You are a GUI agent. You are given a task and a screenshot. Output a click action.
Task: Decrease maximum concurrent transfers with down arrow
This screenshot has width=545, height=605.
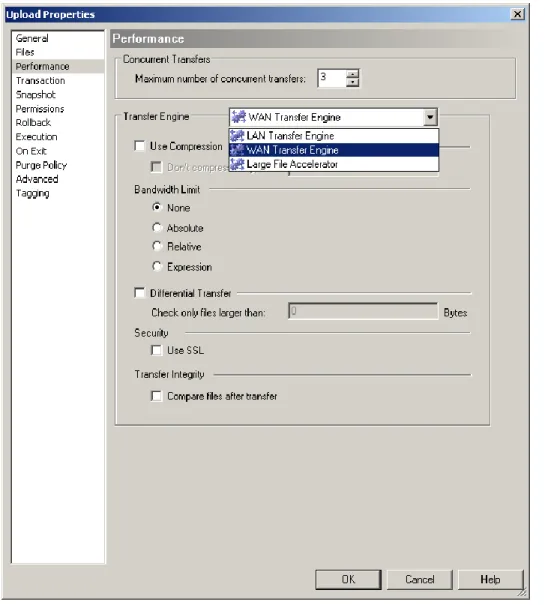[x=352, y=83]
